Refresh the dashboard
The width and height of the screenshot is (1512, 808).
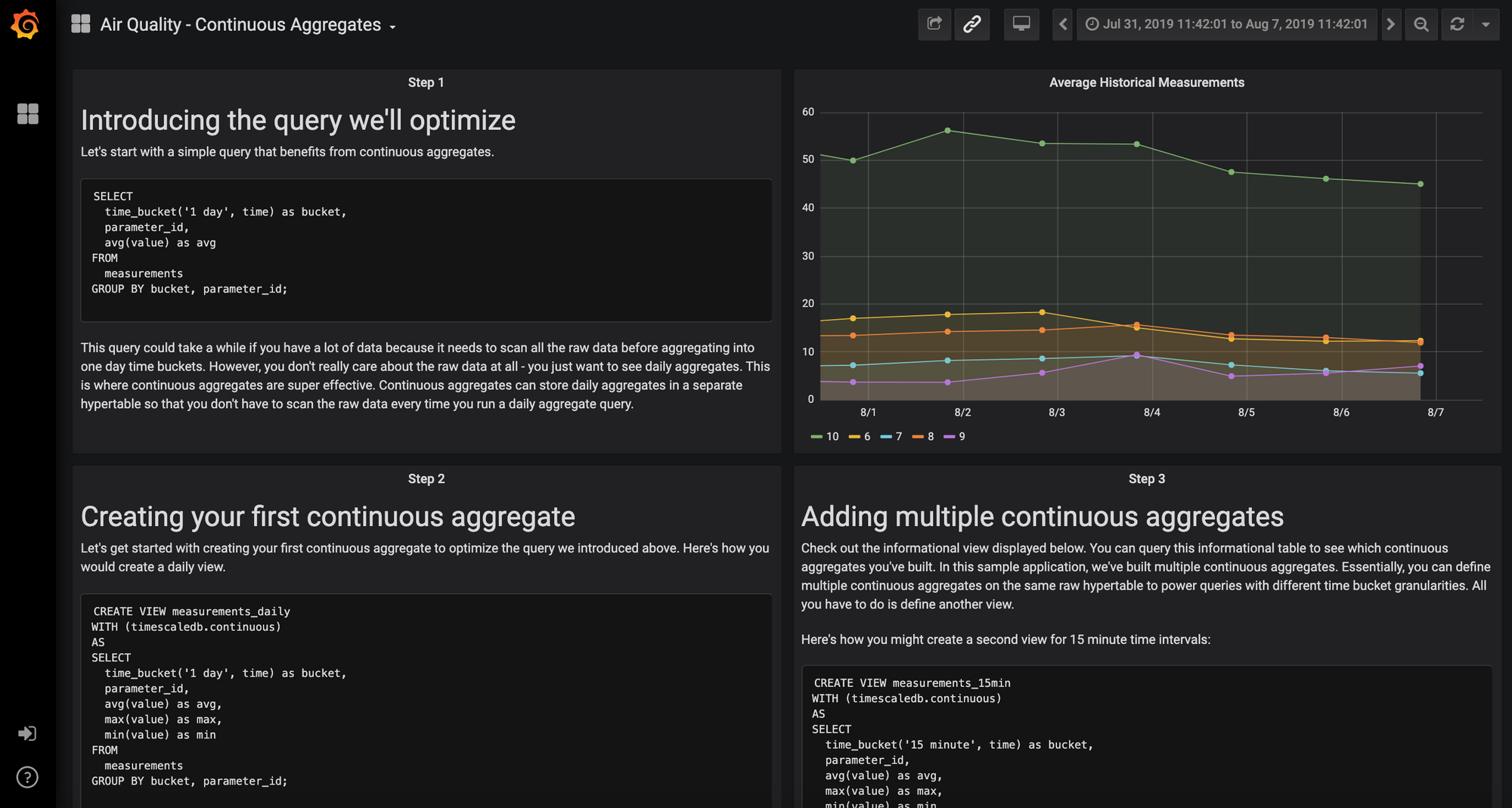coord(1458,24)
